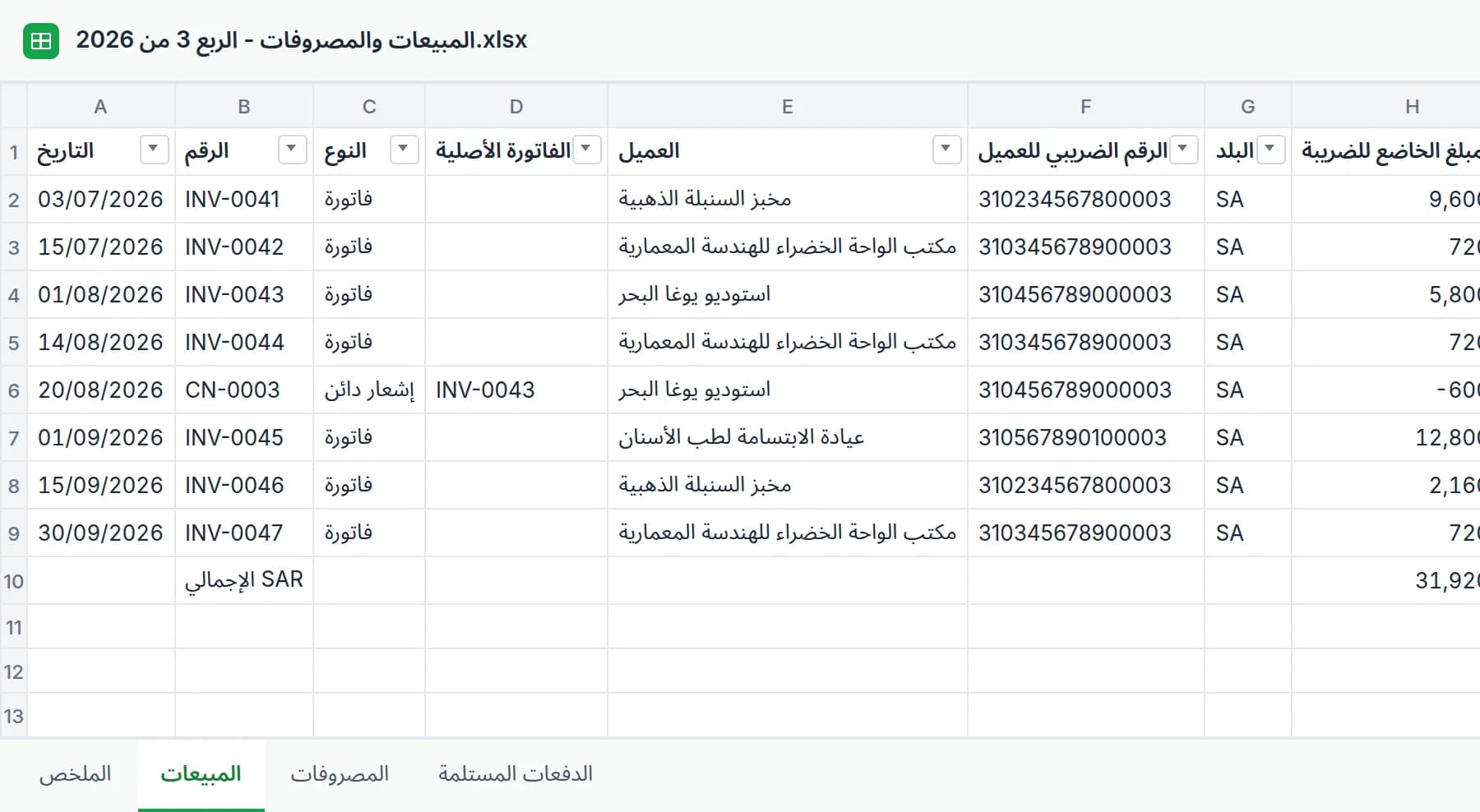The height and width of the screenshot is (812, 1480).
Task: Click tax number 310234567800003 in row 8
Action: 1086,486
